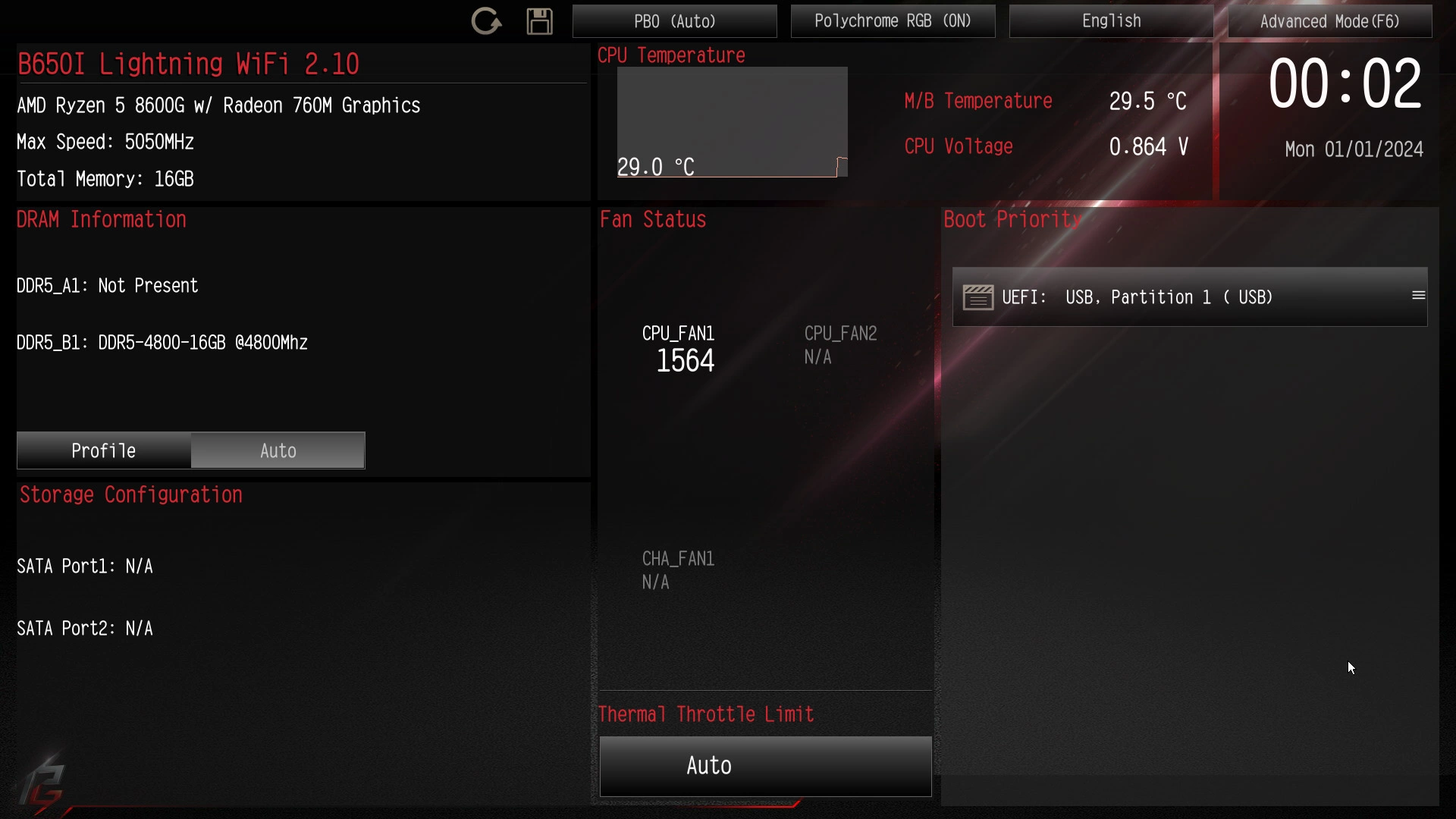
Task: Click the floppy disk save icon
Action: 539,21
